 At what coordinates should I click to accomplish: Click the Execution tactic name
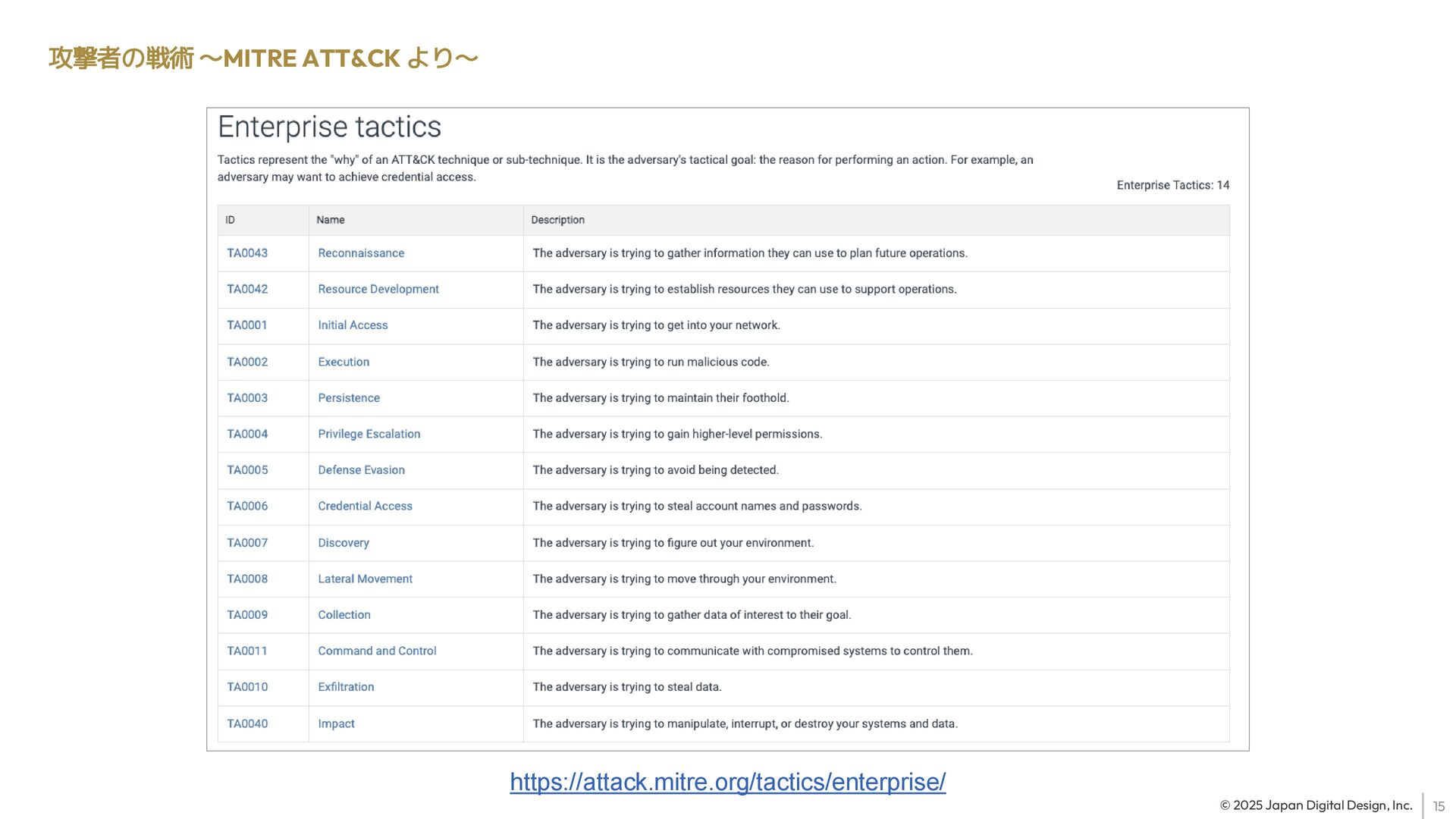(x=344, y=362)
